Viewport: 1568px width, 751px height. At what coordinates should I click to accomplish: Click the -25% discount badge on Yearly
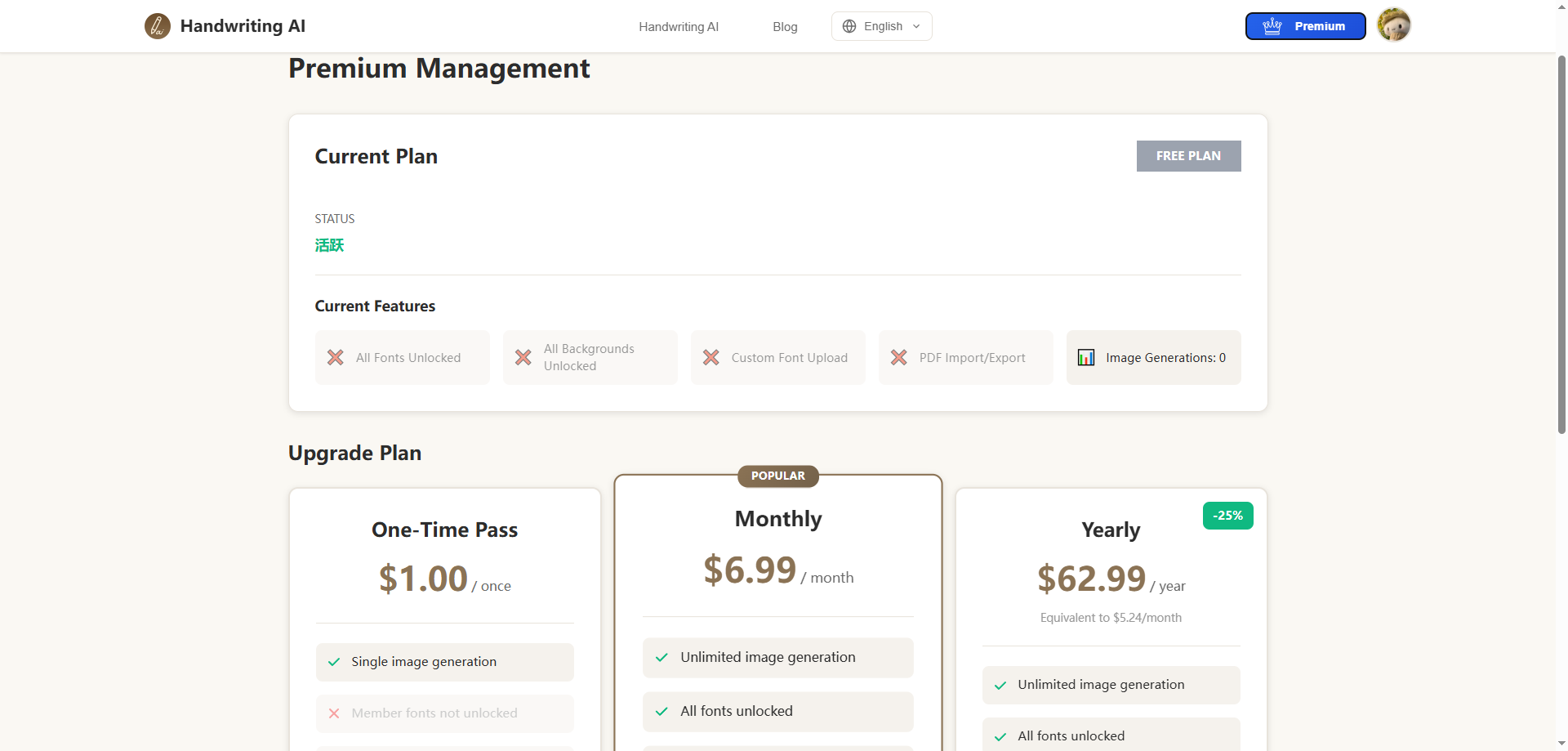pos(1227,516)
